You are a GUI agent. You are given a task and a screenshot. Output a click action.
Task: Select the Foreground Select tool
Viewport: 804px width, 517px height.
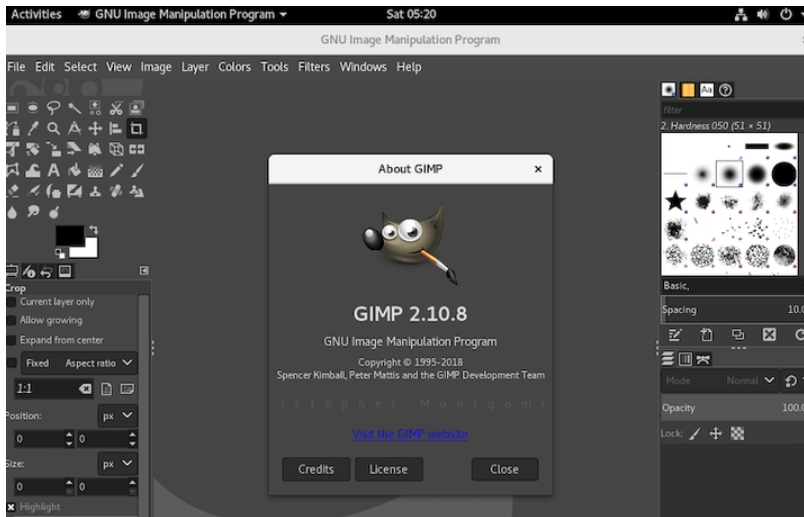point(136,108)
